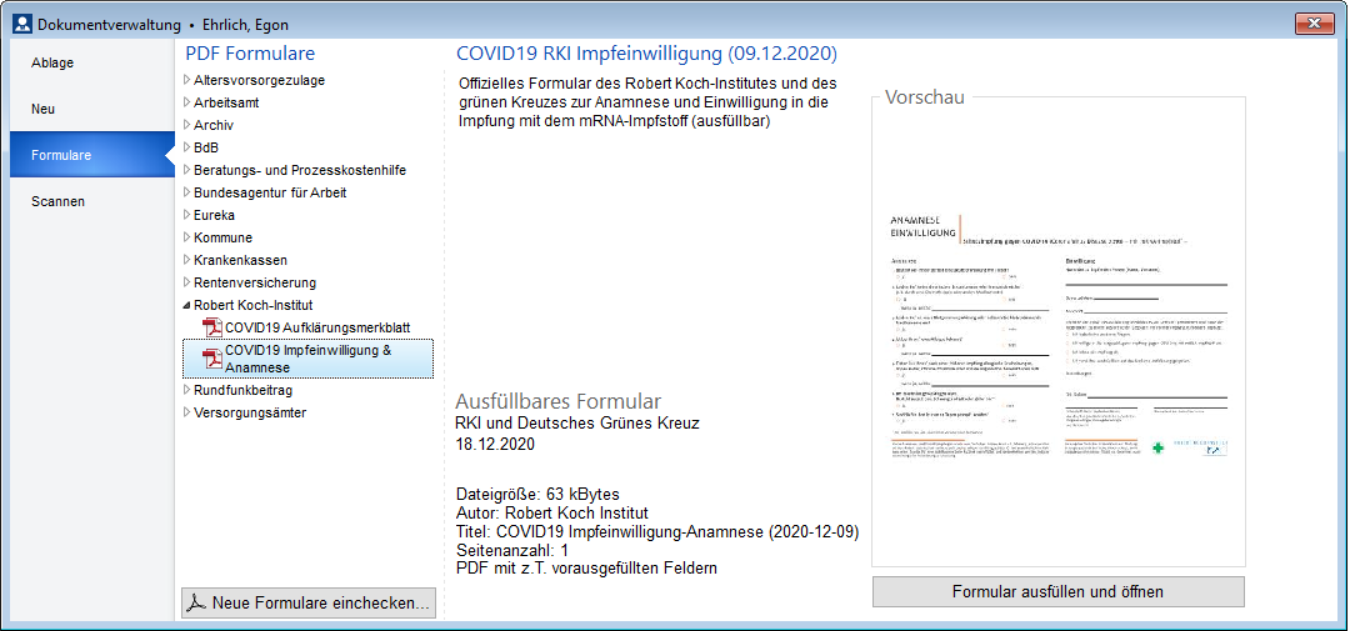
Task: Expand the Krankenkassen folder arrow
Action: [x=187, y=260]
